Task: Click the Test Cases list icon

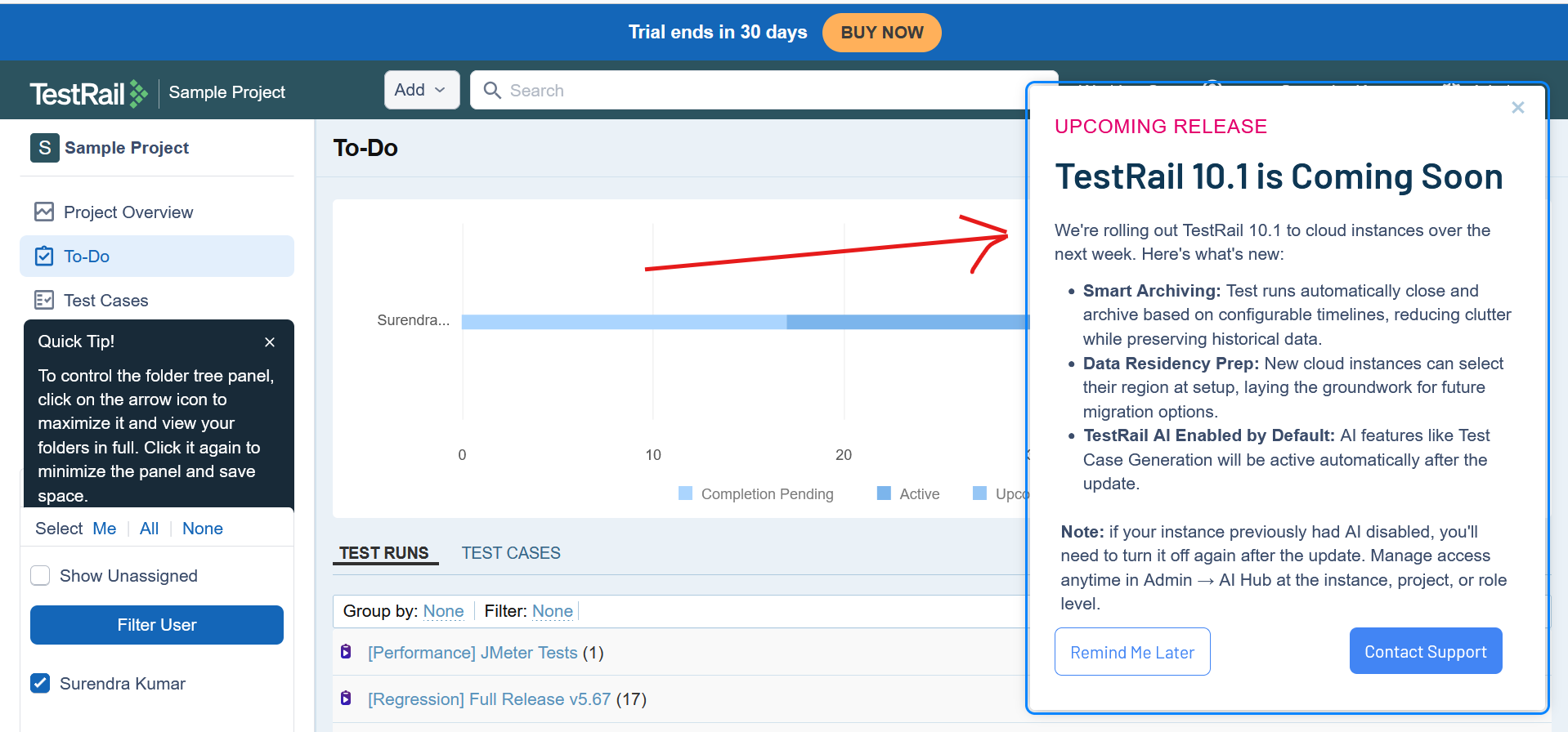Action: click(44, 301)
